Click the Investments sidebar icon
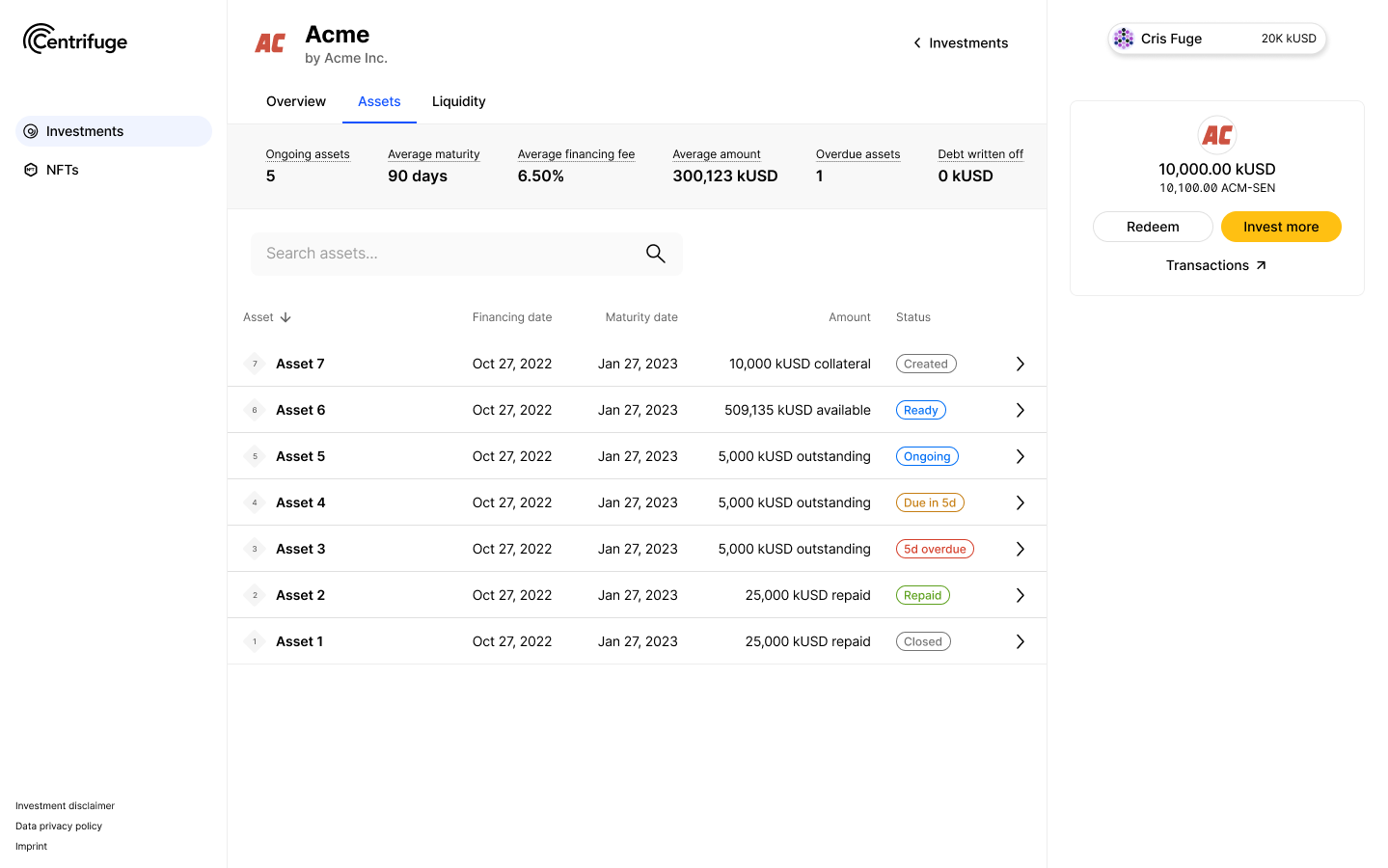Image resolution: width=1388 pixels, height=868 pixels. coord(31,131)
